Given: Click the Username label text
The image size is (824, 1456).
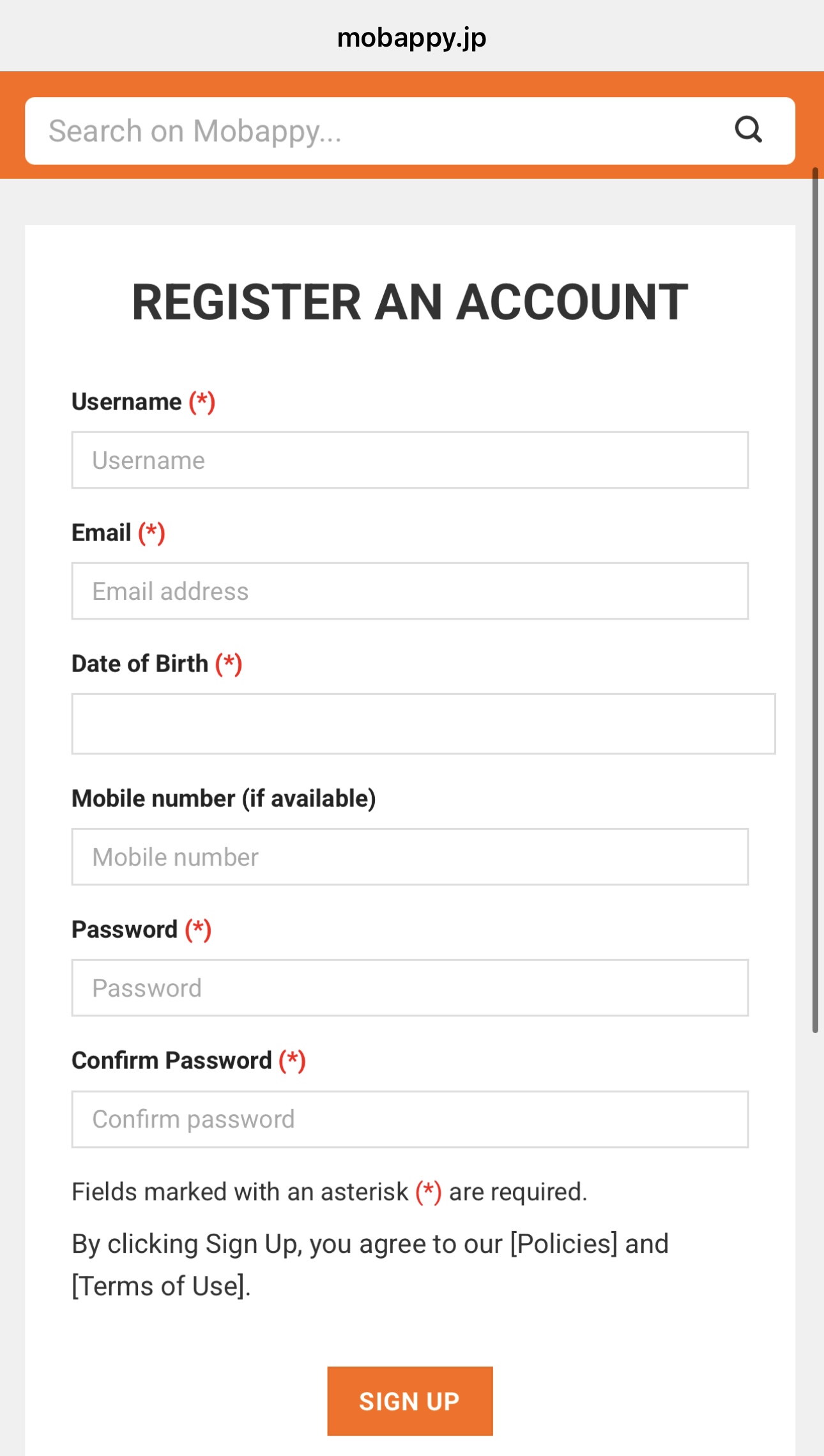Looking at the screenshot, I should click(x=126, y=402).
